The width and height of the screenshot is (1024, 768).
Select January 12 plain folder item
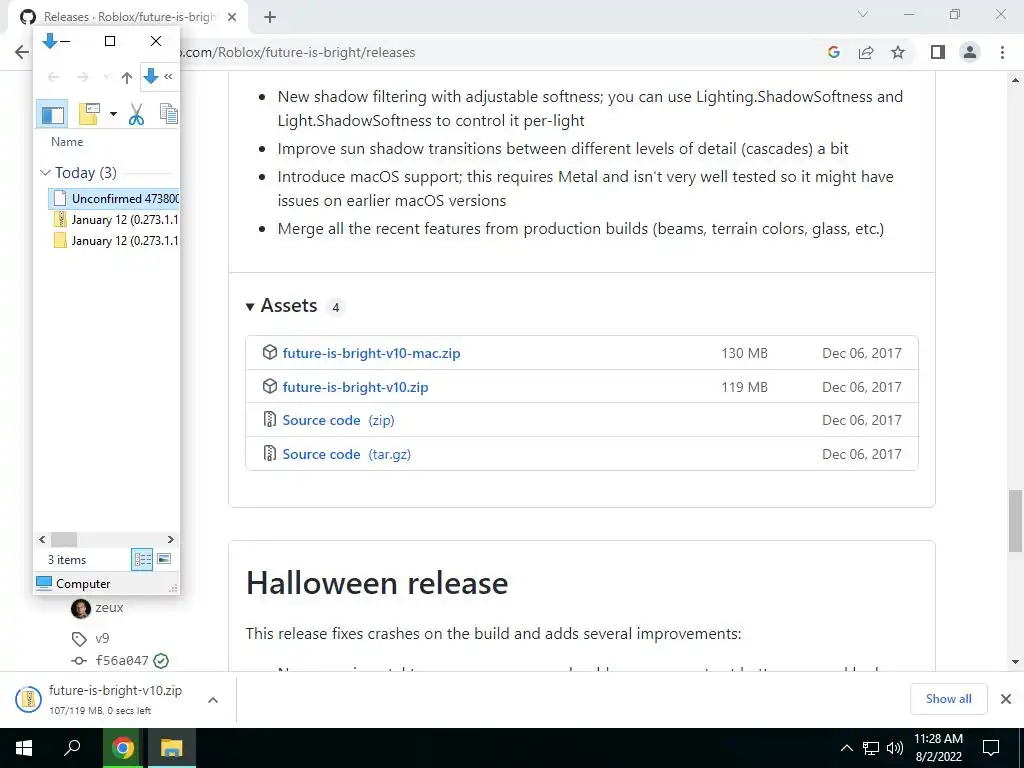tap(115, 240)
